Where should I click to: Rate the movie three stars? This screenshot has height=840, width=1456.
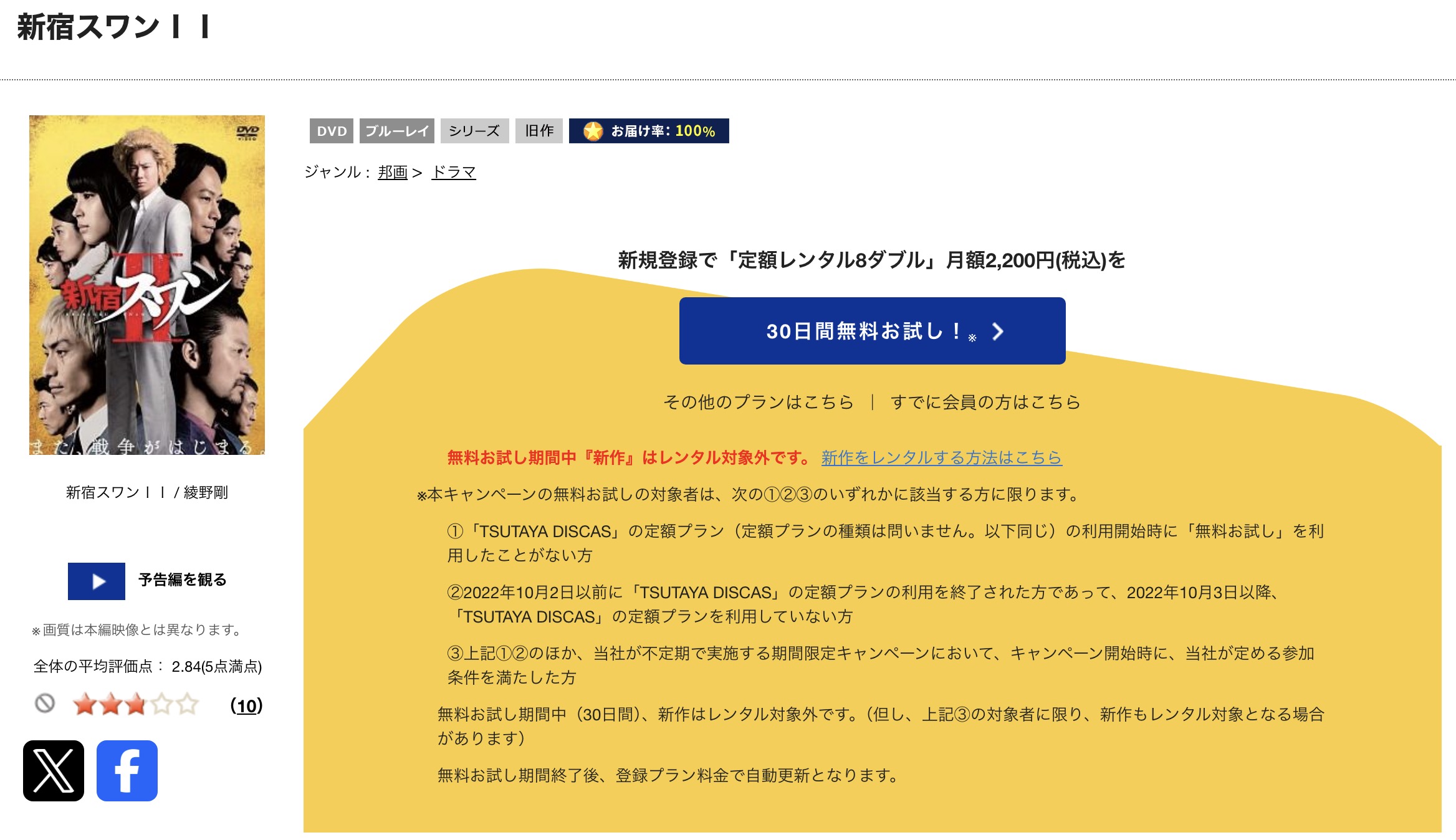136,705
